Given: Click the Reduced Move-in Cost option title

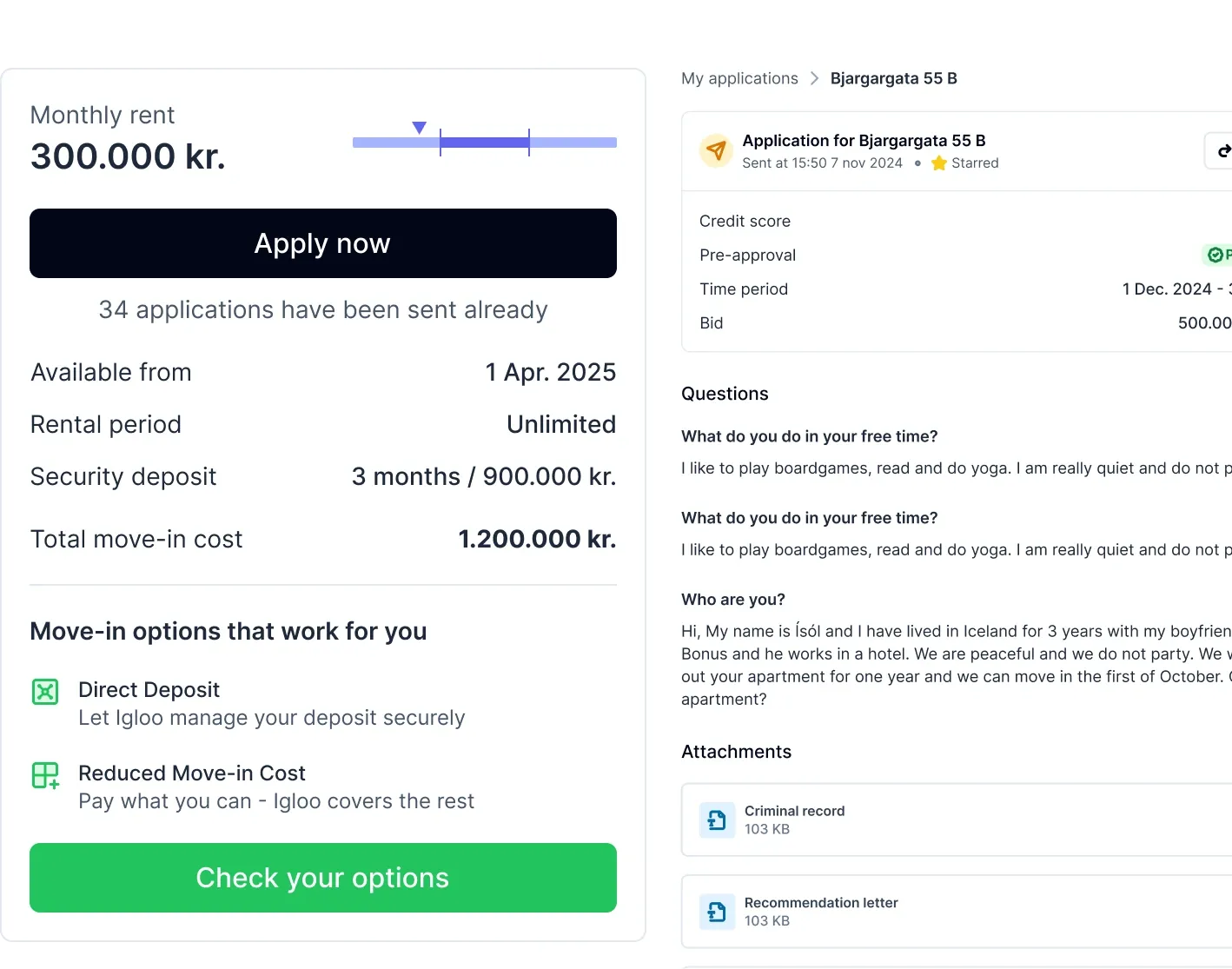Looking at the screenshot, I should [192, 773].
